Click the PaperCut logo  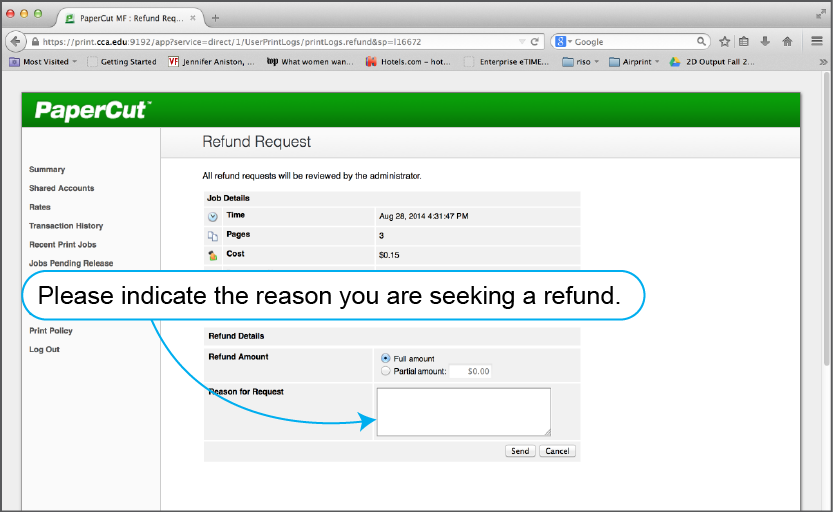click(93, 110)
